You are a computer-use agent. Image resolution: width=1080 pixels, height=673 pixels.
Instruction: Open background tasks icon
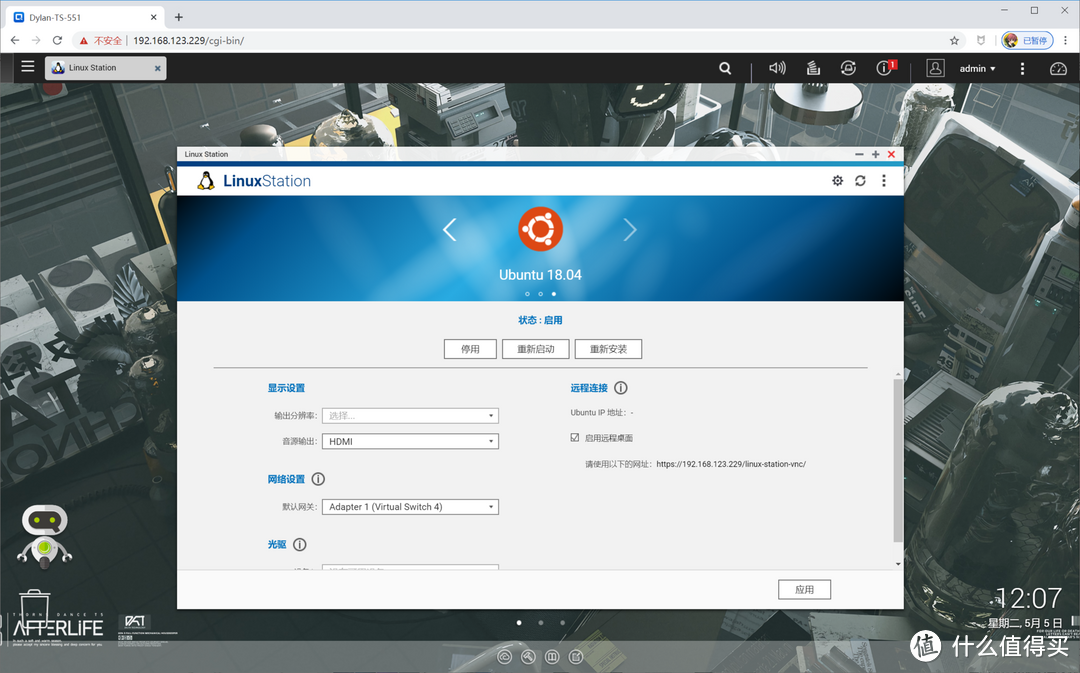pyautogui.click(x=813, y=68)
